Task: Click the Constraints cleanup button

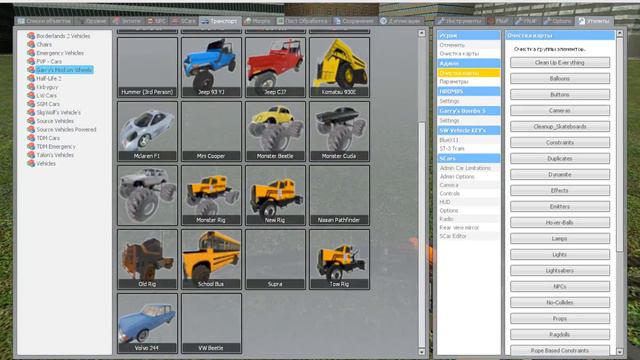Action: (x=560, y=142)
